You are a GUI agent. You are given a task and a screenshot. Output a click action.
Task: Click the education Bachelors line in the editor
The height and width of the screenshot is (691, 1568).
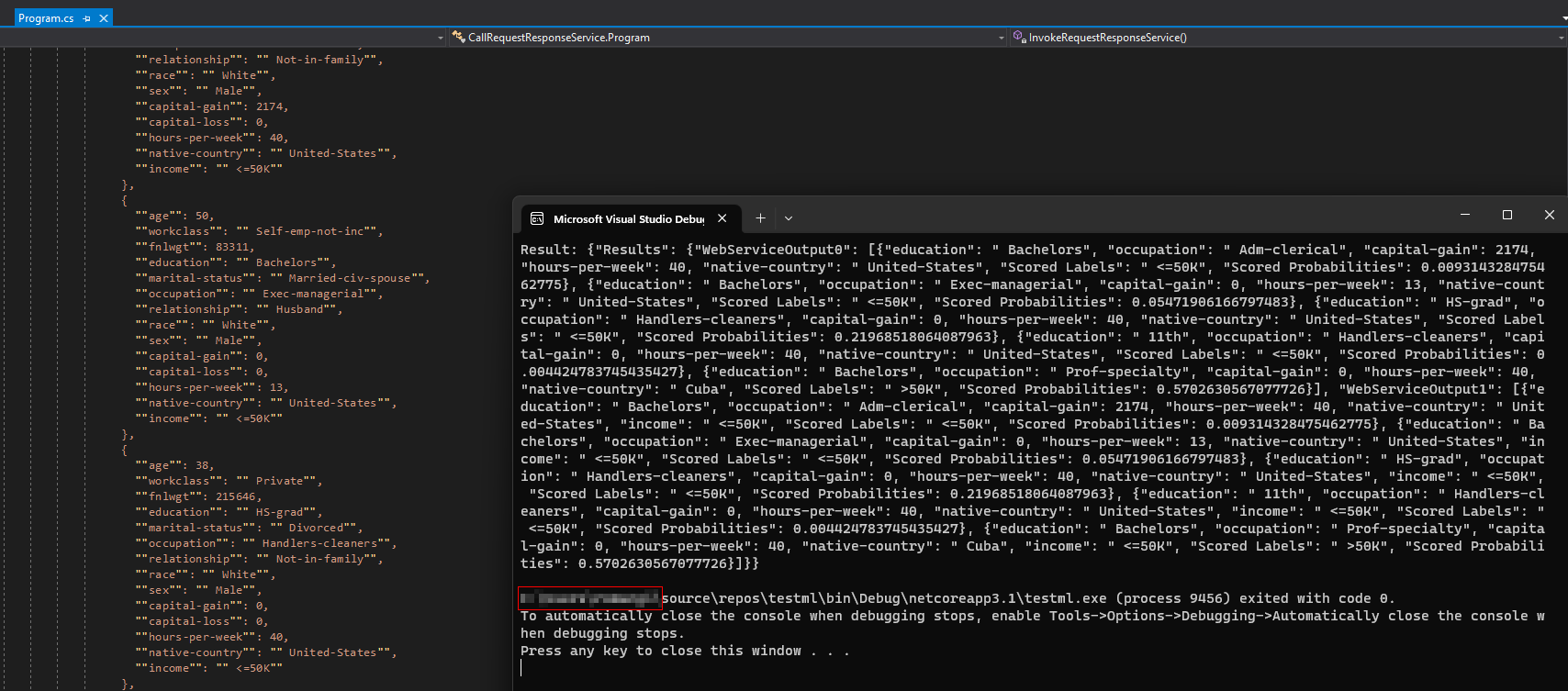[x=236, y=262]
